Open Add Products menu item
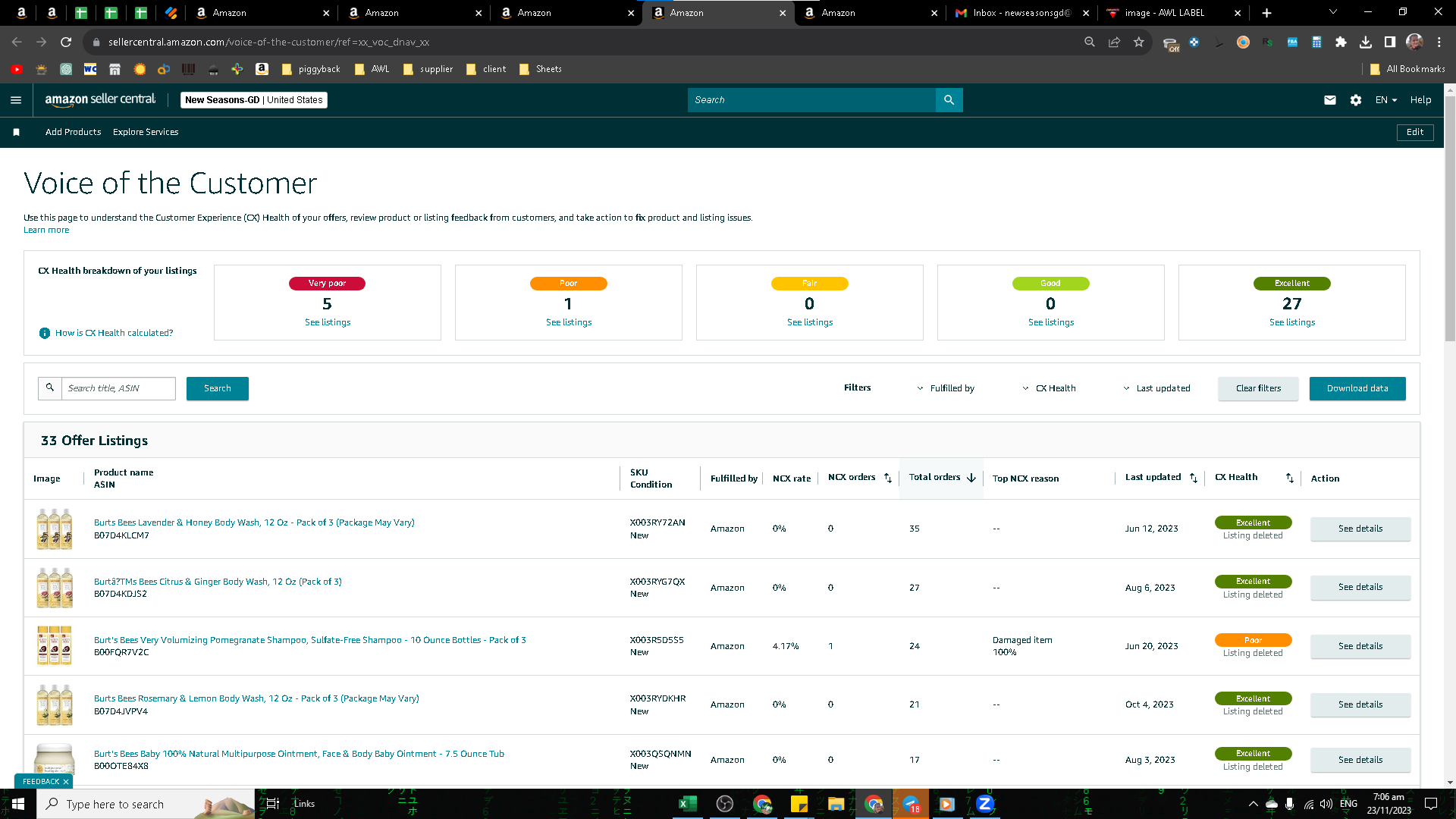Viewport: 1456px width, 819px height. click(73, 132)
